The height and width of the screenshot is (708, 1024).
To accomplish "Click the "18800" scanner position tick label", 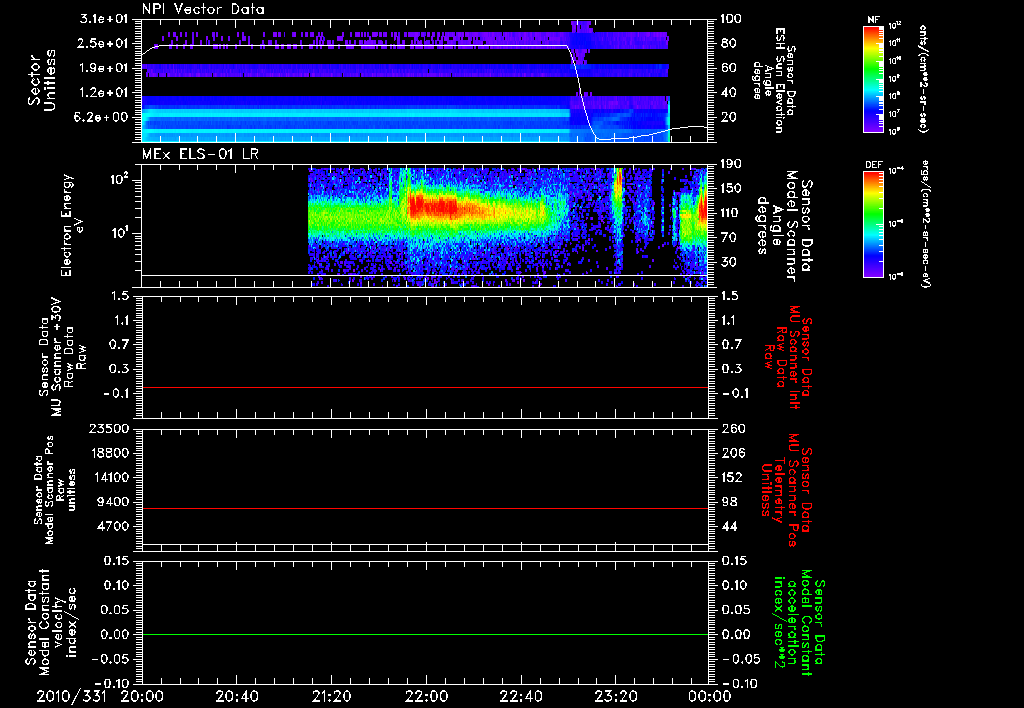I will tap(108, 453).
